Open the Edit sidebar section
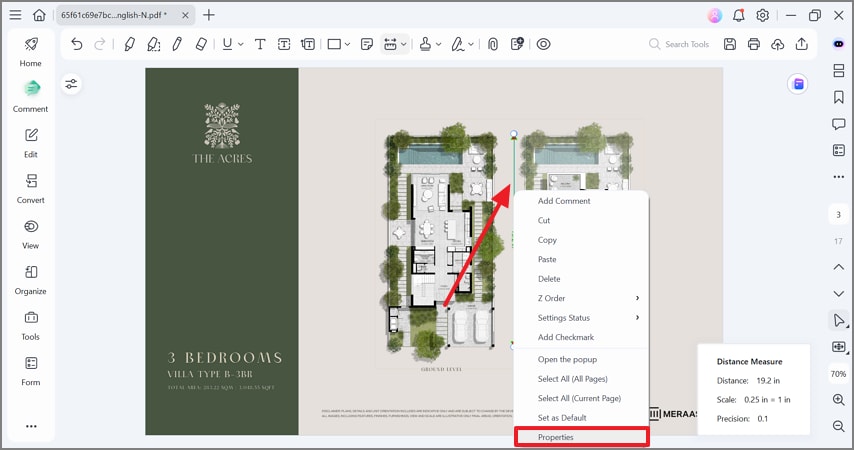Screen dimensions: 854x450 click(30, 143)
